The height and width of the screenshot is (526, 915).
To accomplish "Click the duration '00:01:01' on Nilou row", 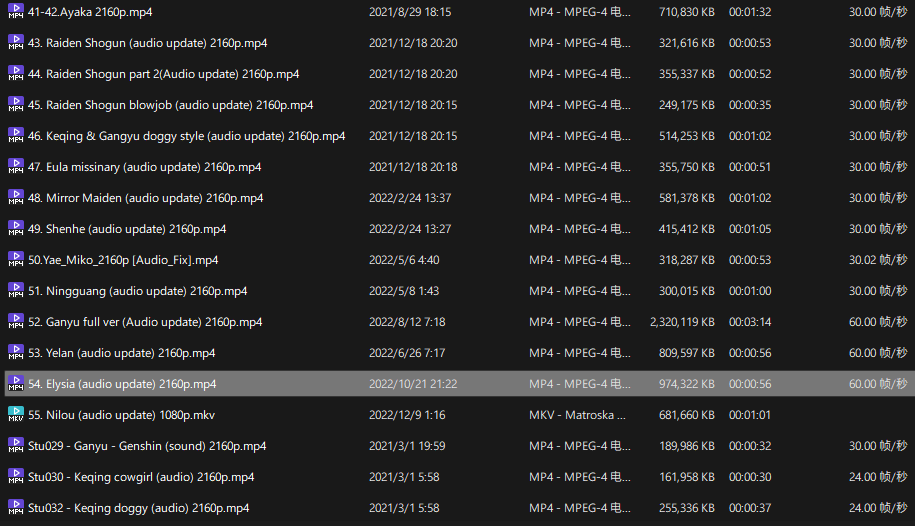I will tap(750, 414).
